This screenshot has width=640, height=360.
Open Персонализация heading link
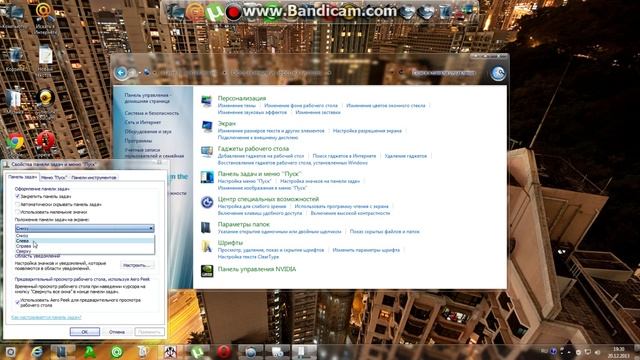coord(242,98)
